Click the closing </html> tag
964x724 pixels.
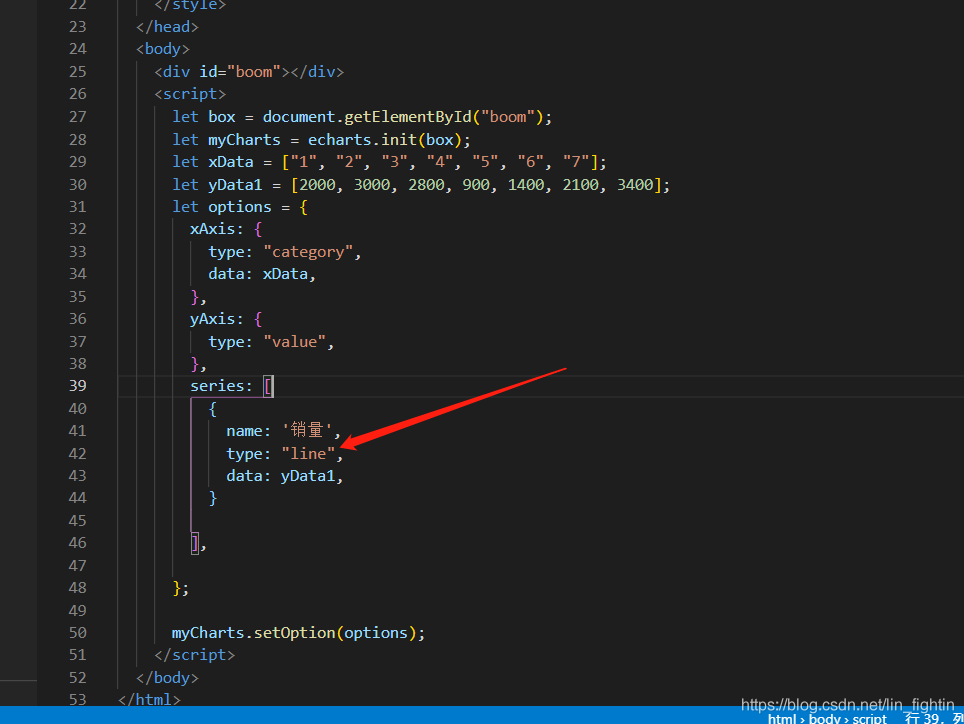(x=149, y=700)
